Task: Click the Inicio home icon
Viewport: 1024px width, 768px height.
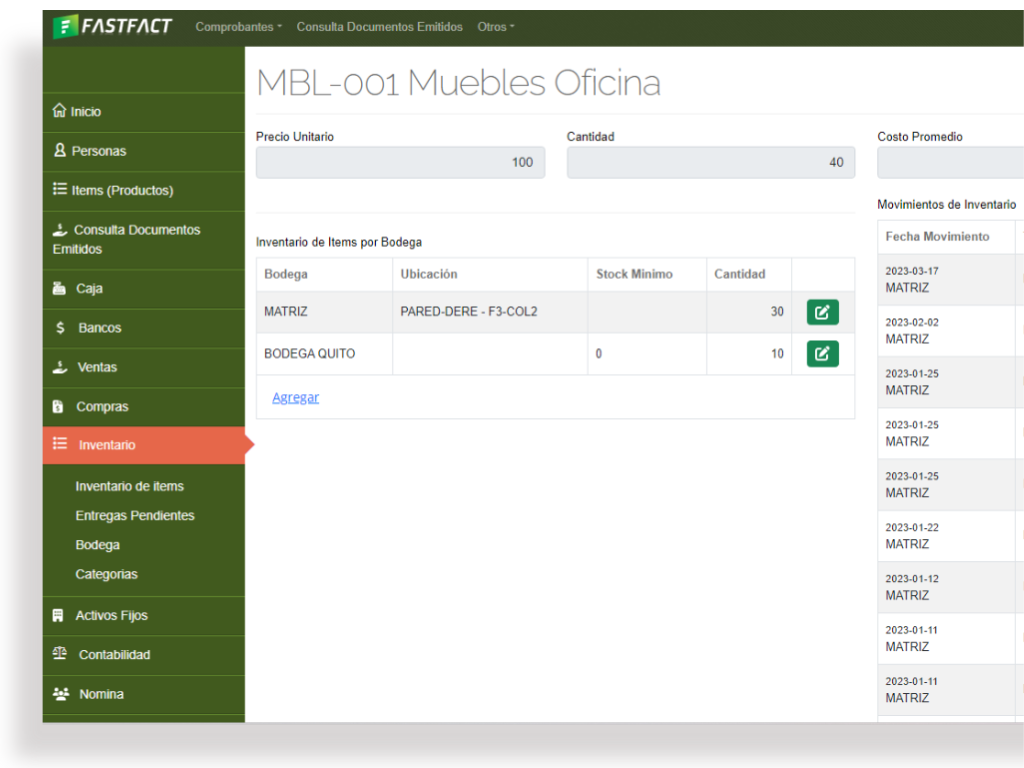Action: (59, 110)
